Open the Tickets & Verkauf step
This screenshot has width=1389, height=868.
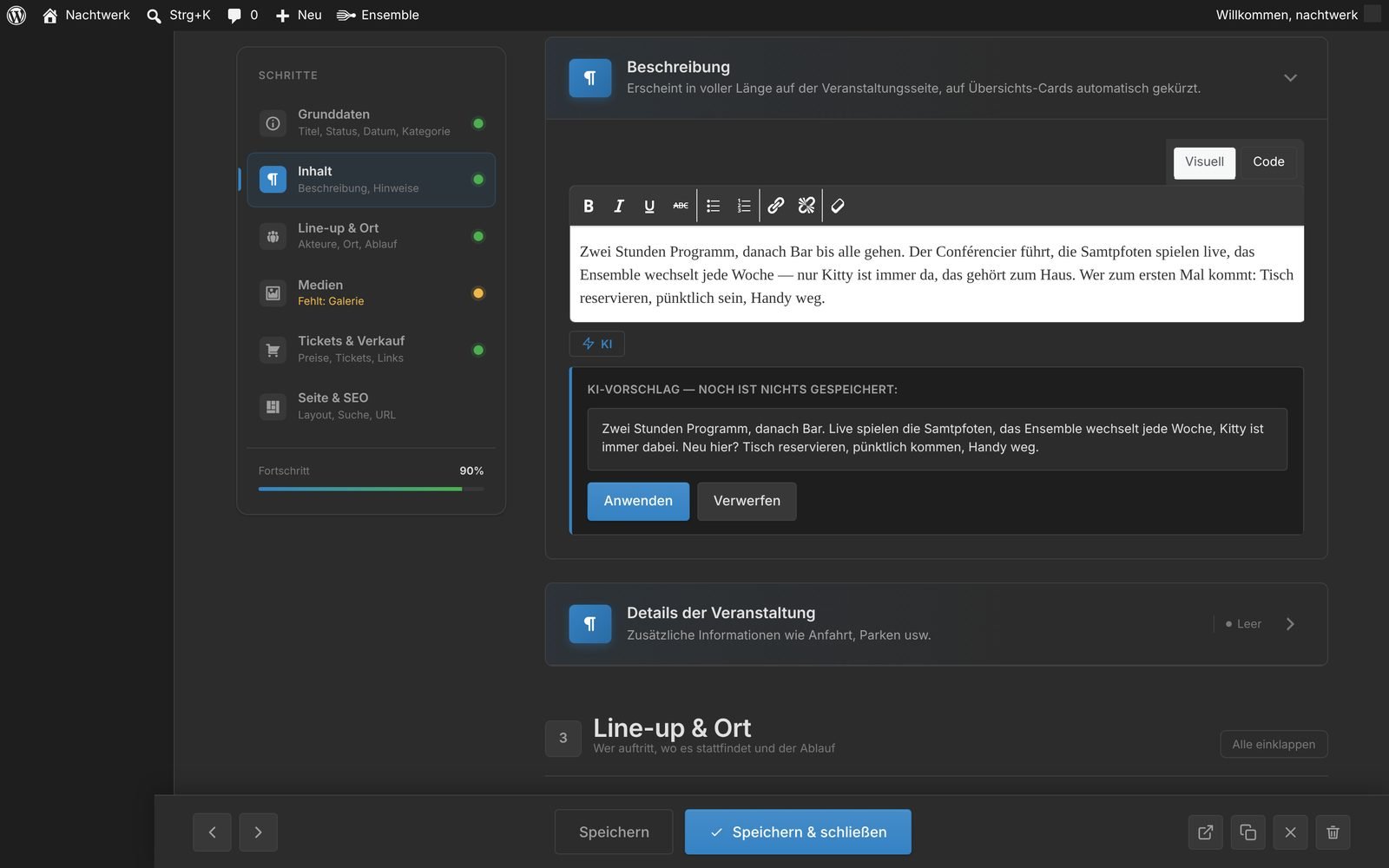coord(372,349)
